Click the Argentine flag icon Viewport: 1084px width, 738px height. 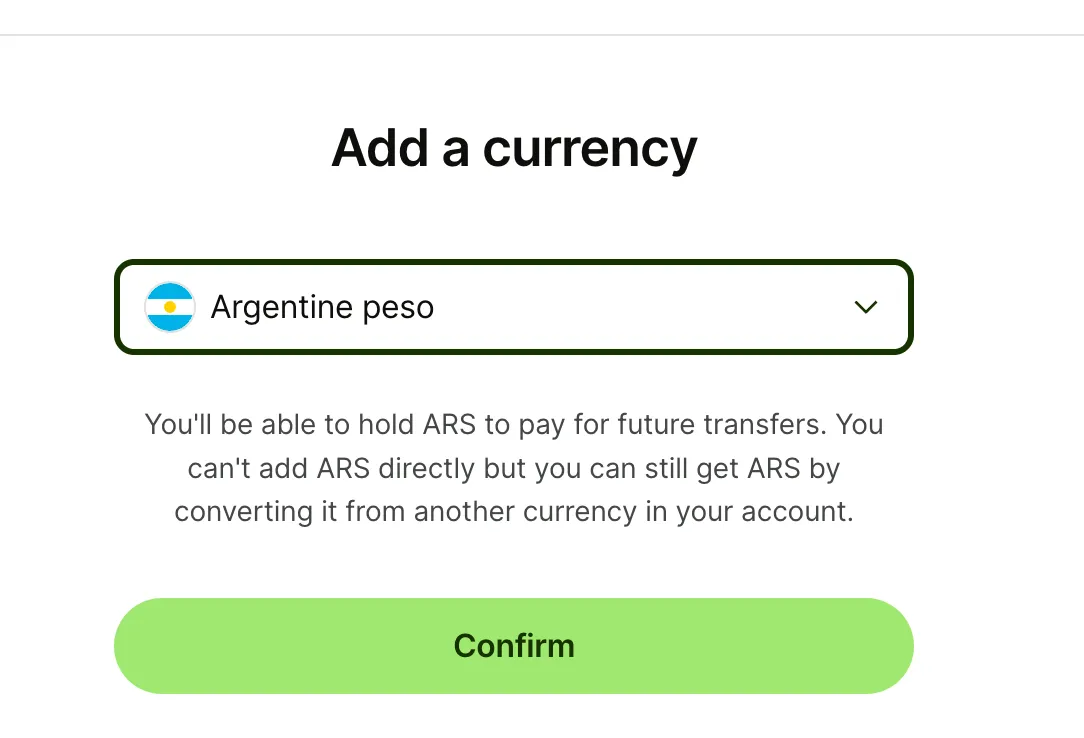click(x=170, y=307)
